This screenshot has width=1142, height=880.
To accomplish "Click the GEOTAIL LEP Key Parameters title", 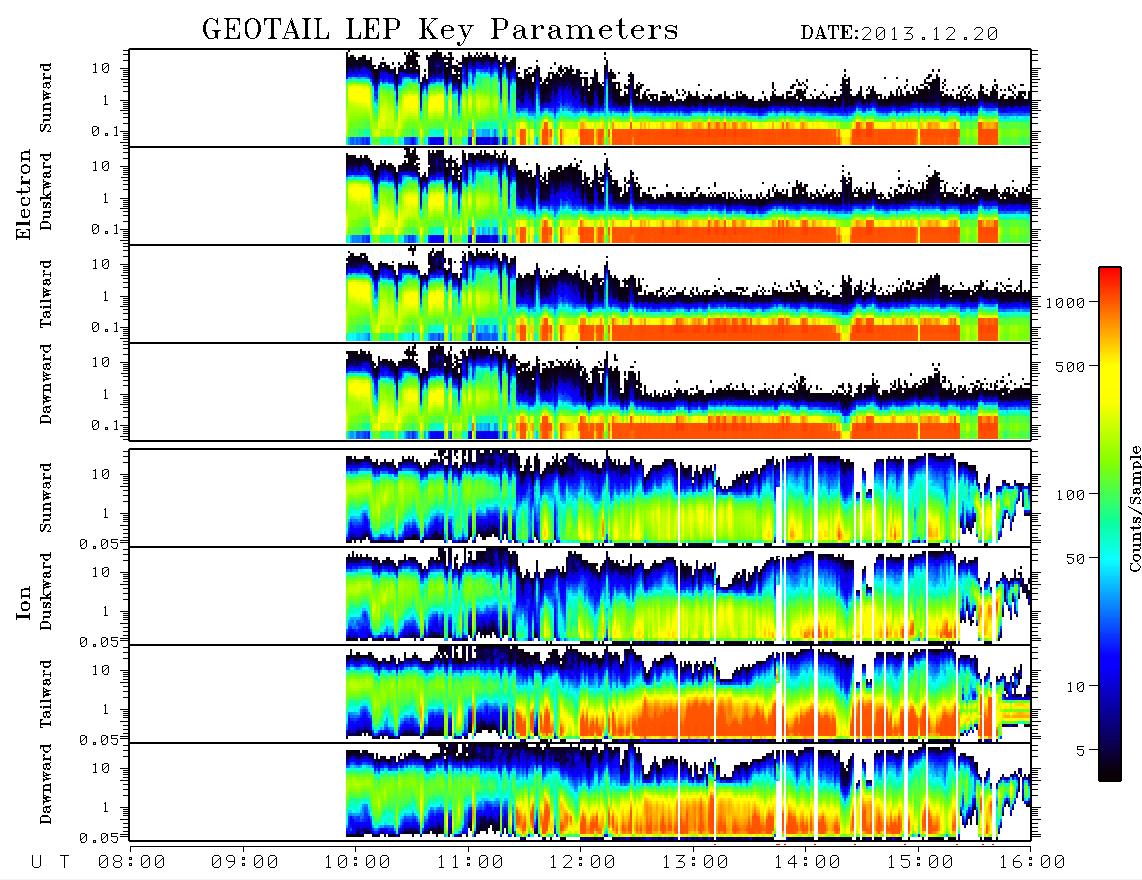I will coord(440,30).
